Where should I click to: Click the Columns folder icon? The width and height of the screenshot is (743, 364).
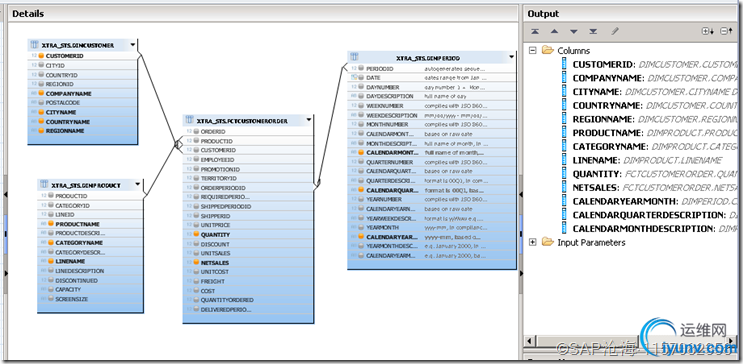point(548,50)
